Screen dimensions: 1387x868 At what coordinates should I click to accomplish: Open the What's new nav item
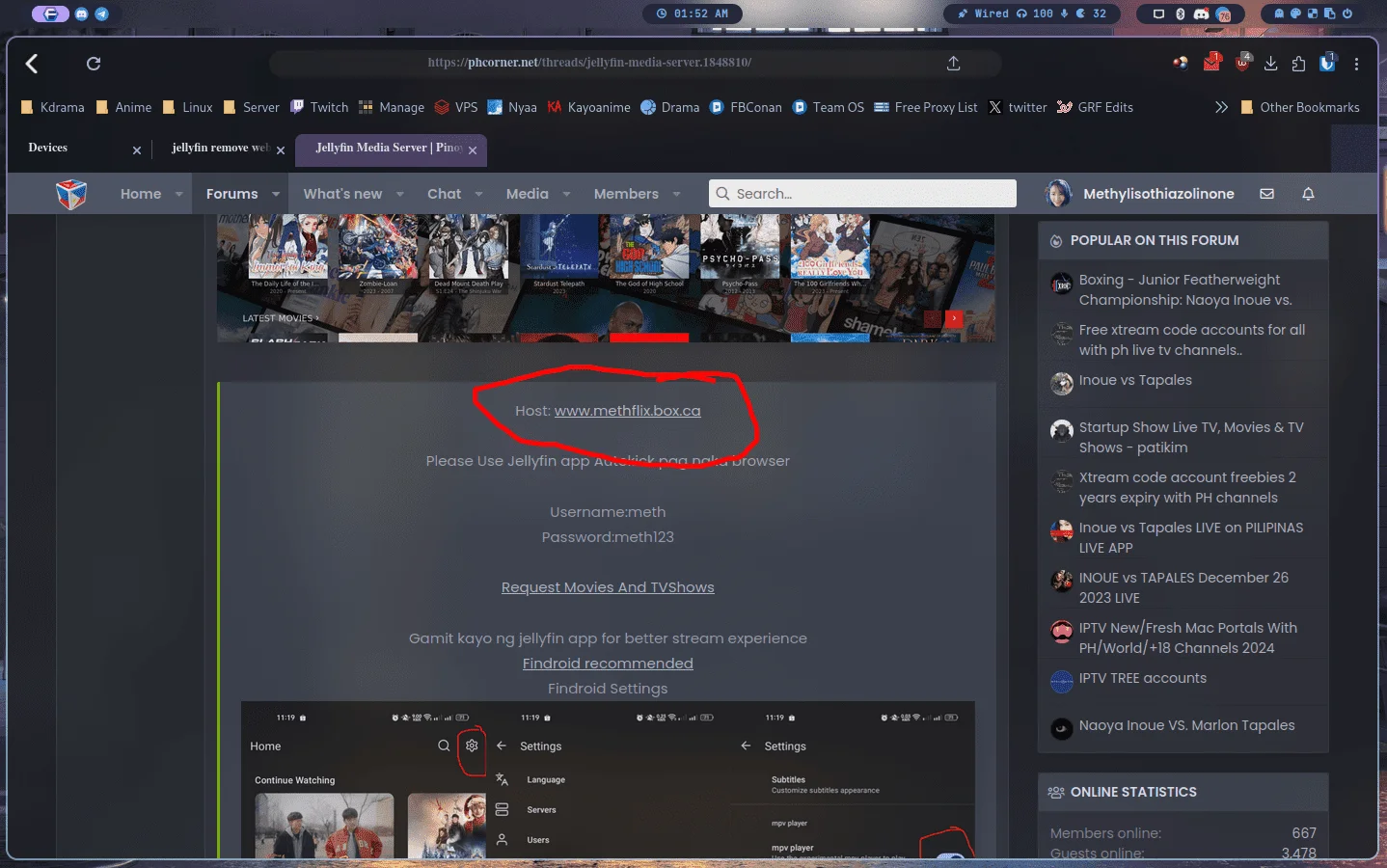[342, 194]
